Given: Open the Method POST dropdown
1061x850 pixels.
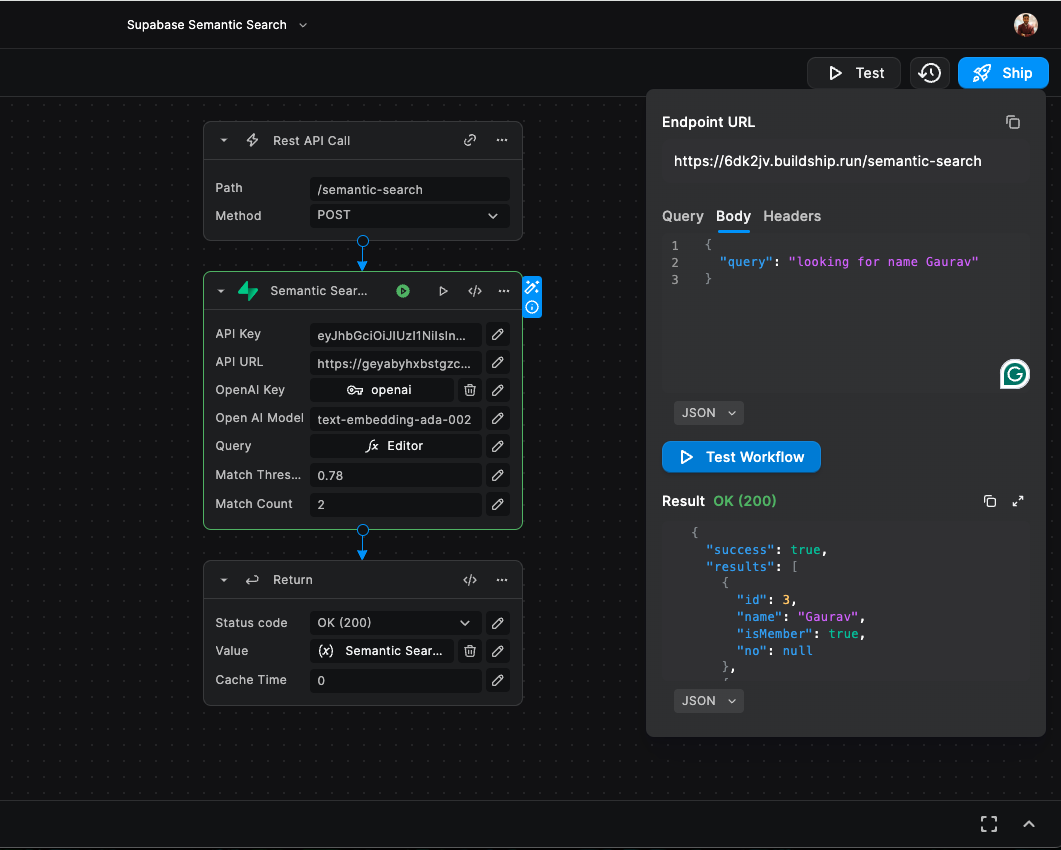Looking at the screenshot, I should point(409,216).
